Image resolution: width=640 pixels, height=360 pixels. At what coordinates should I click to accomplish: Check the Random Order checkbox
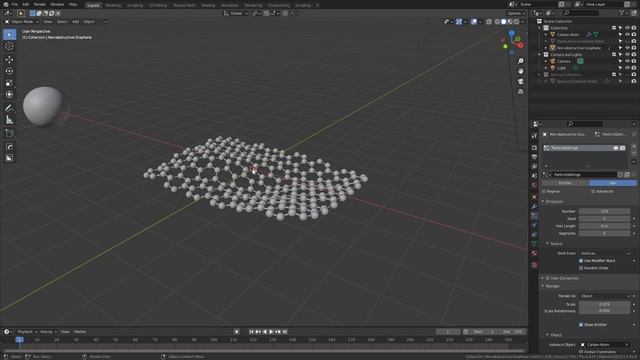581,268
